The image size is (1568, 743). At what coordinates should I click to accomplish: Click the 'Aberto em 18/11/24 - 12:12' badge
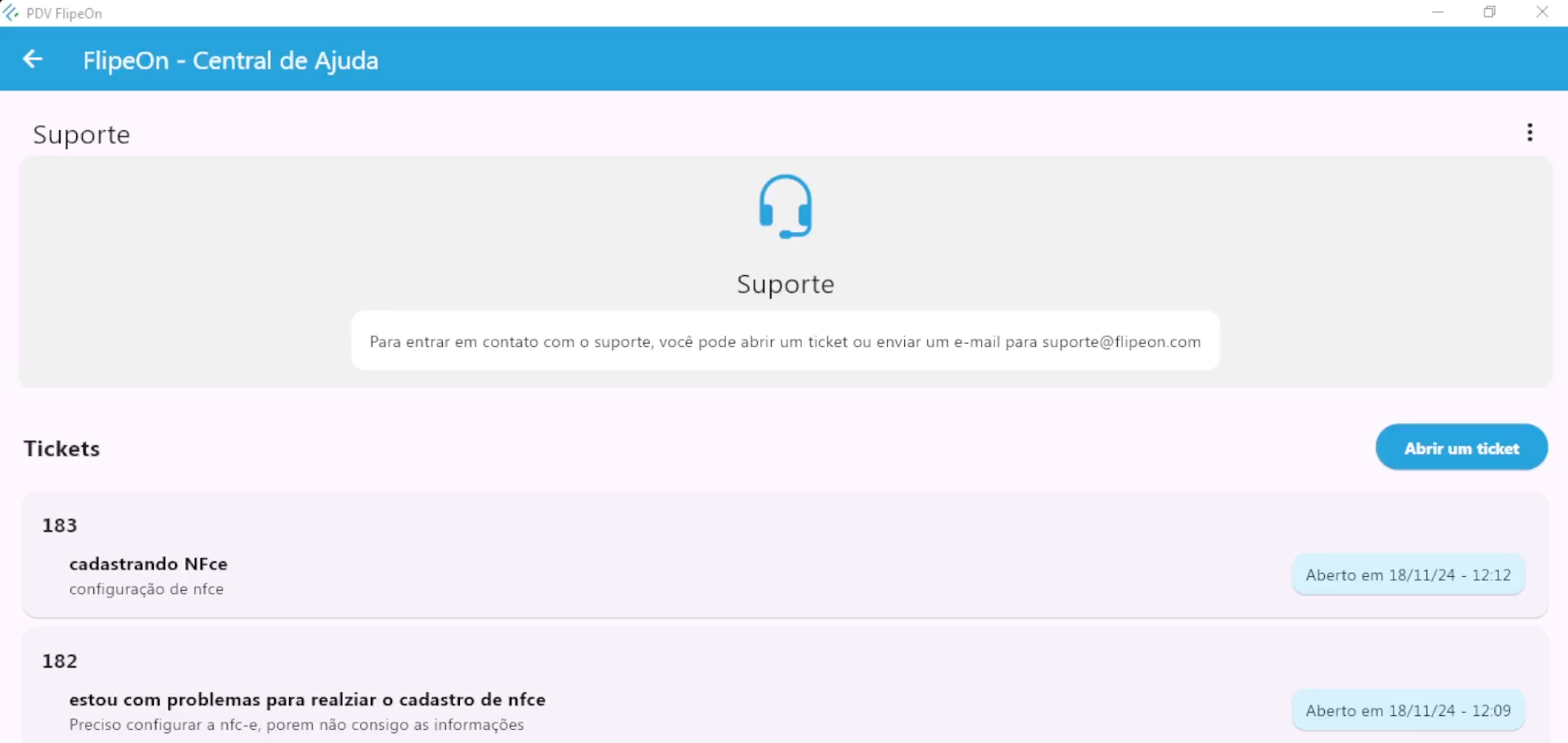point(1408,575)
